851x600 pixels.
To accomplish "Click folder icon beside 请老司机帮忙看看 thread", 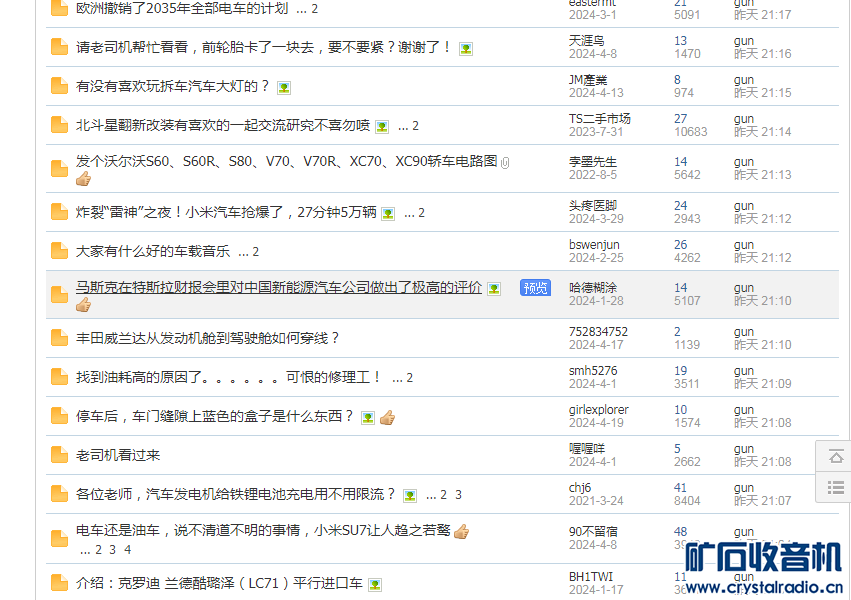I will click(x=59, y=47).
